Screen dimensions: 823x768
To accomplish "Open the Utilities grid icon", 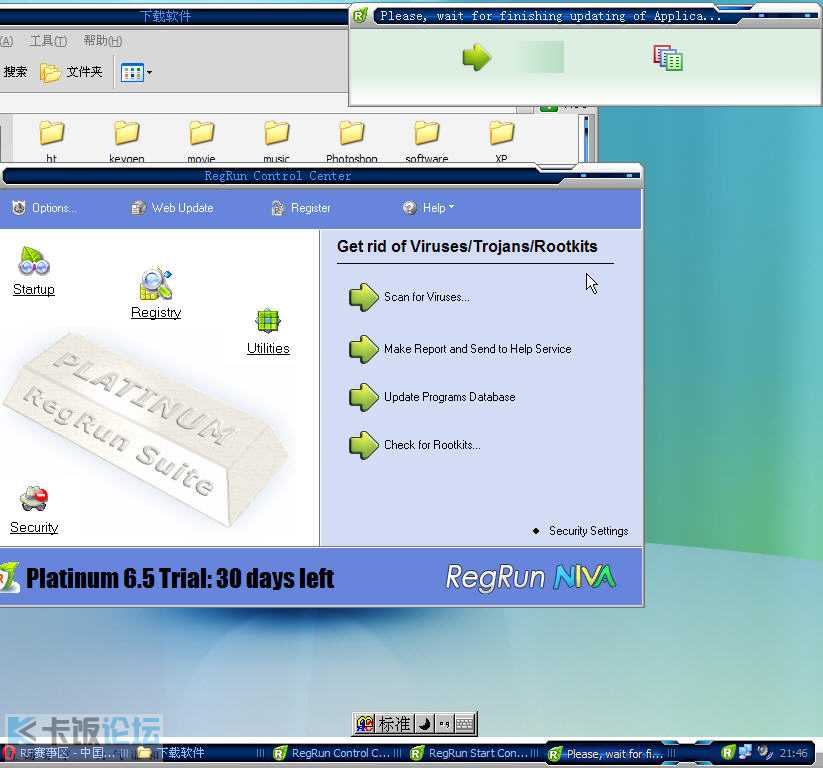I will pos(267,321).
